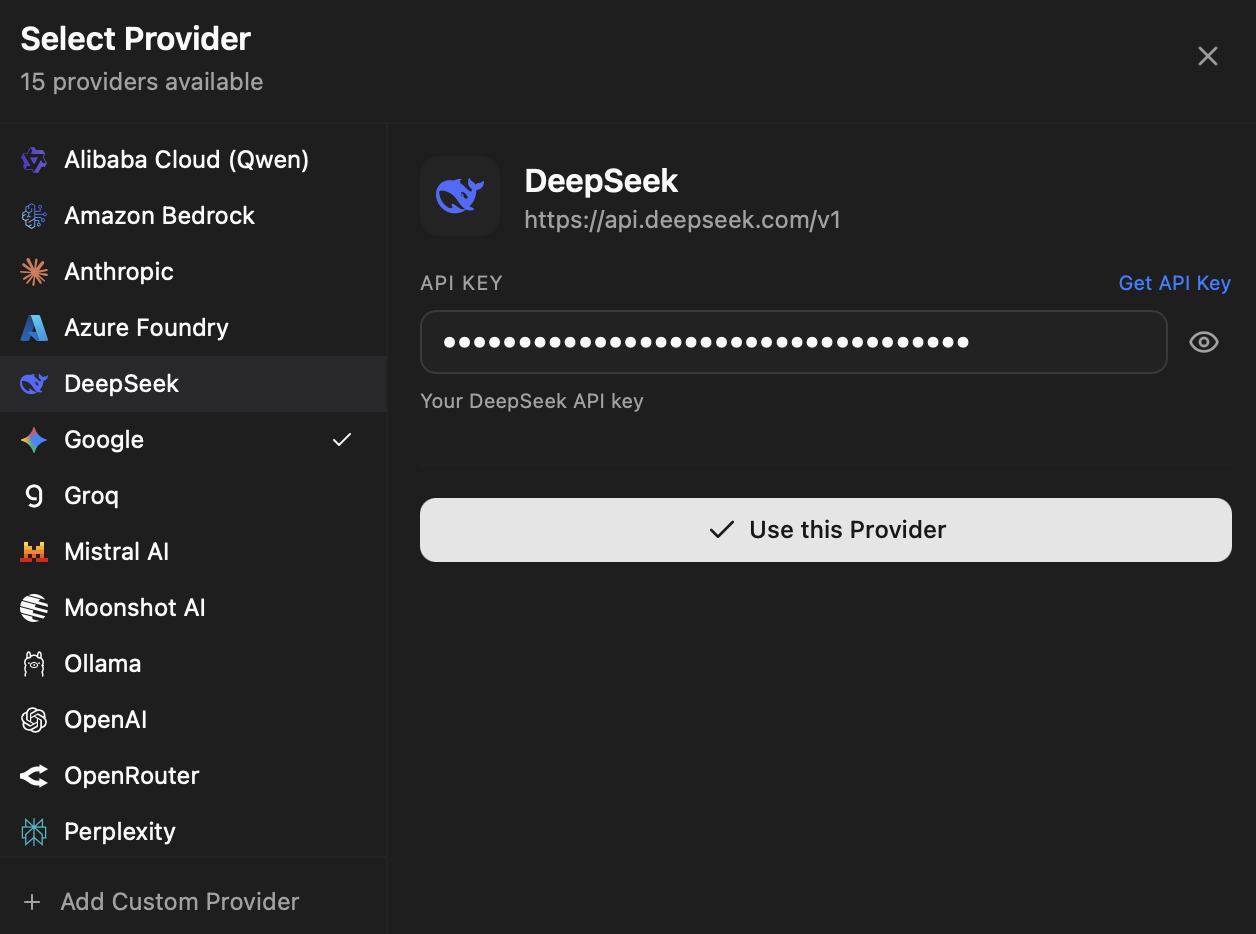This screenshot has width=1256, height=934.
Task: Select Moonshot AI provider
Action: click(x=193, y=608)
